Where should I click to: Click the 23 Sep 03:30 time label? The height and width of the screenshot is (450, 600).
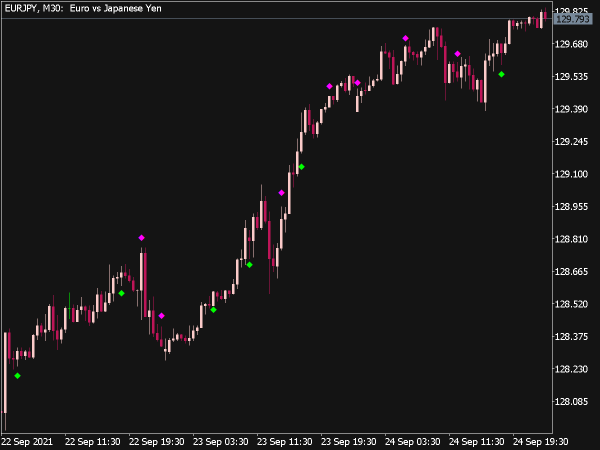click(x=220, y=442)
